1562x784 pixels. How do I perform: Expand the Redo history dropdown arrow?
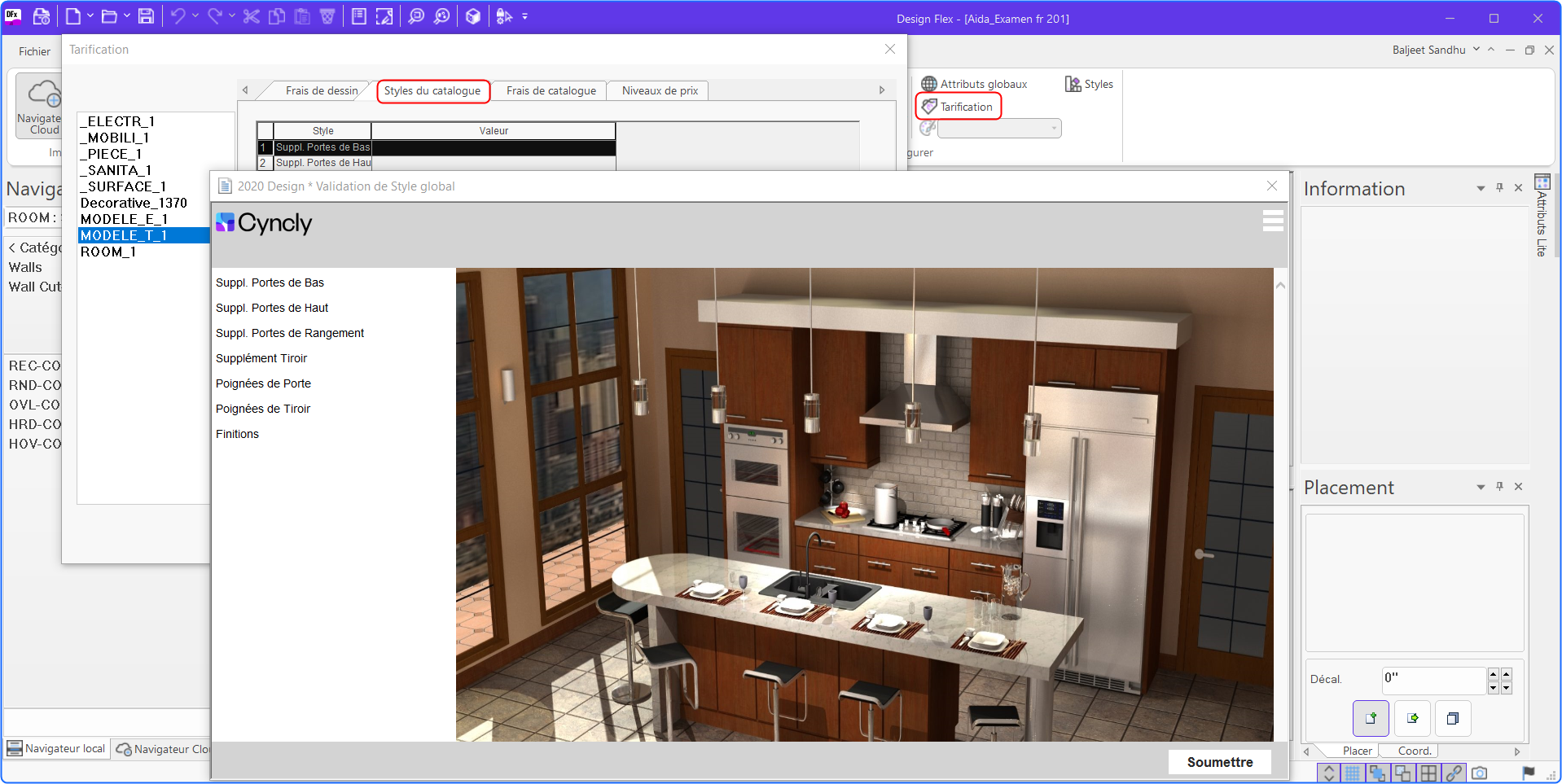coord(232,16)
